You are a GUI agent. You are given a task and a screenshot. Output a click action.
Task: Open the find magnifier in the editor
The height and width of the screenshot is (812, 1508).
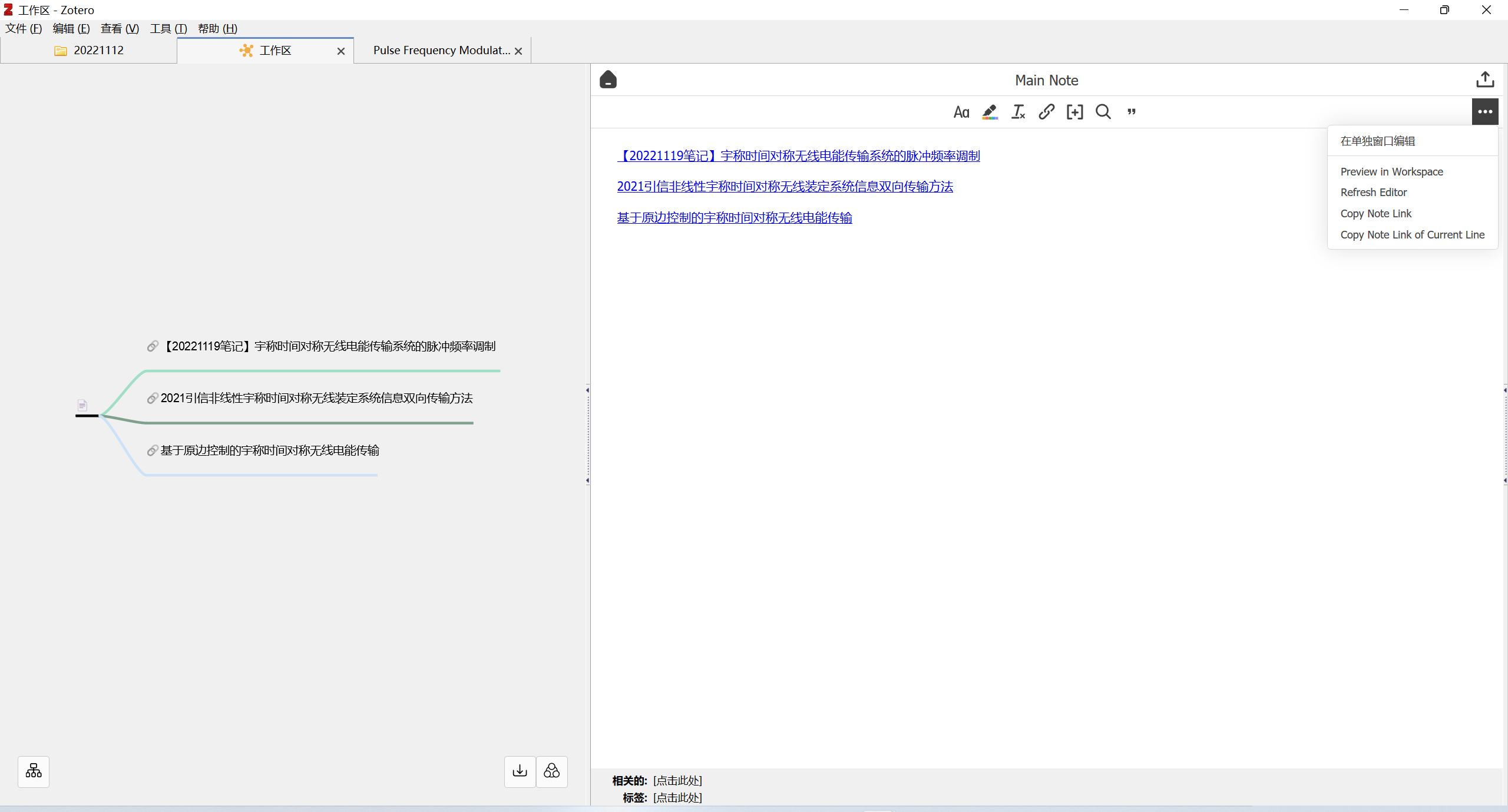pos(1103,112)
